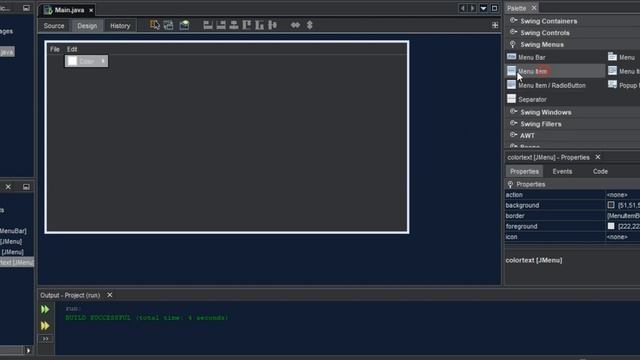Expand the Swing Windows palette category
640x360 pixels.
pos(513,112)
